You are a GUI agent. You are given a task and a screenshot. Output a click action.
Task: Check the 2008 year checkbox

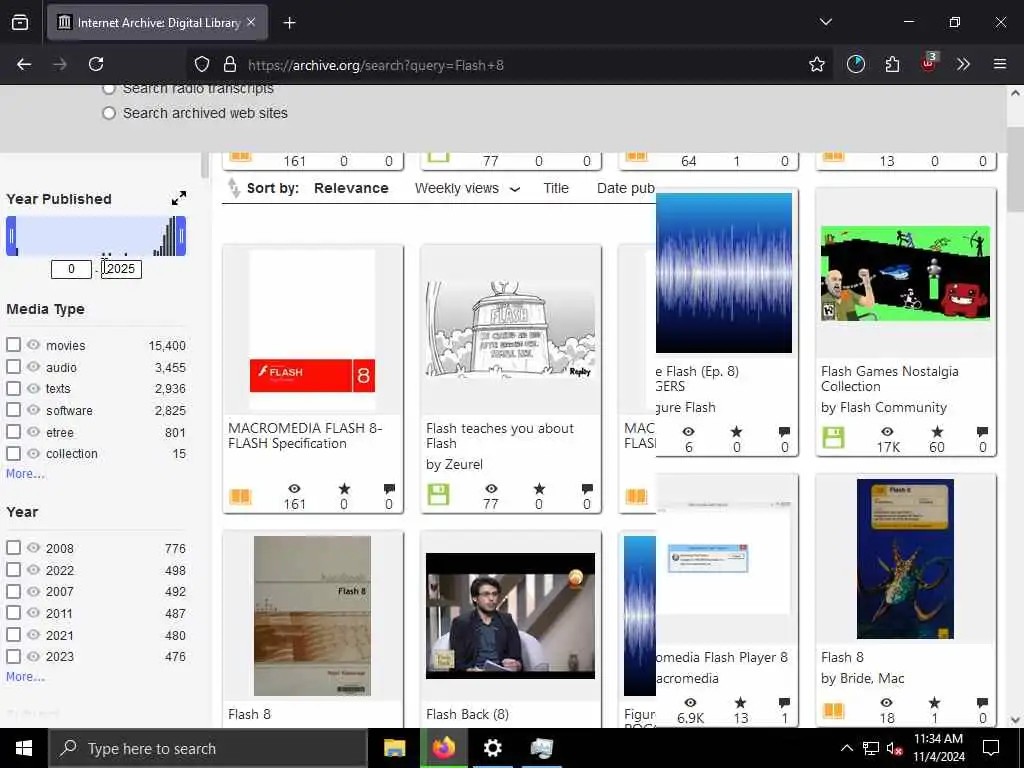point(13,547)
